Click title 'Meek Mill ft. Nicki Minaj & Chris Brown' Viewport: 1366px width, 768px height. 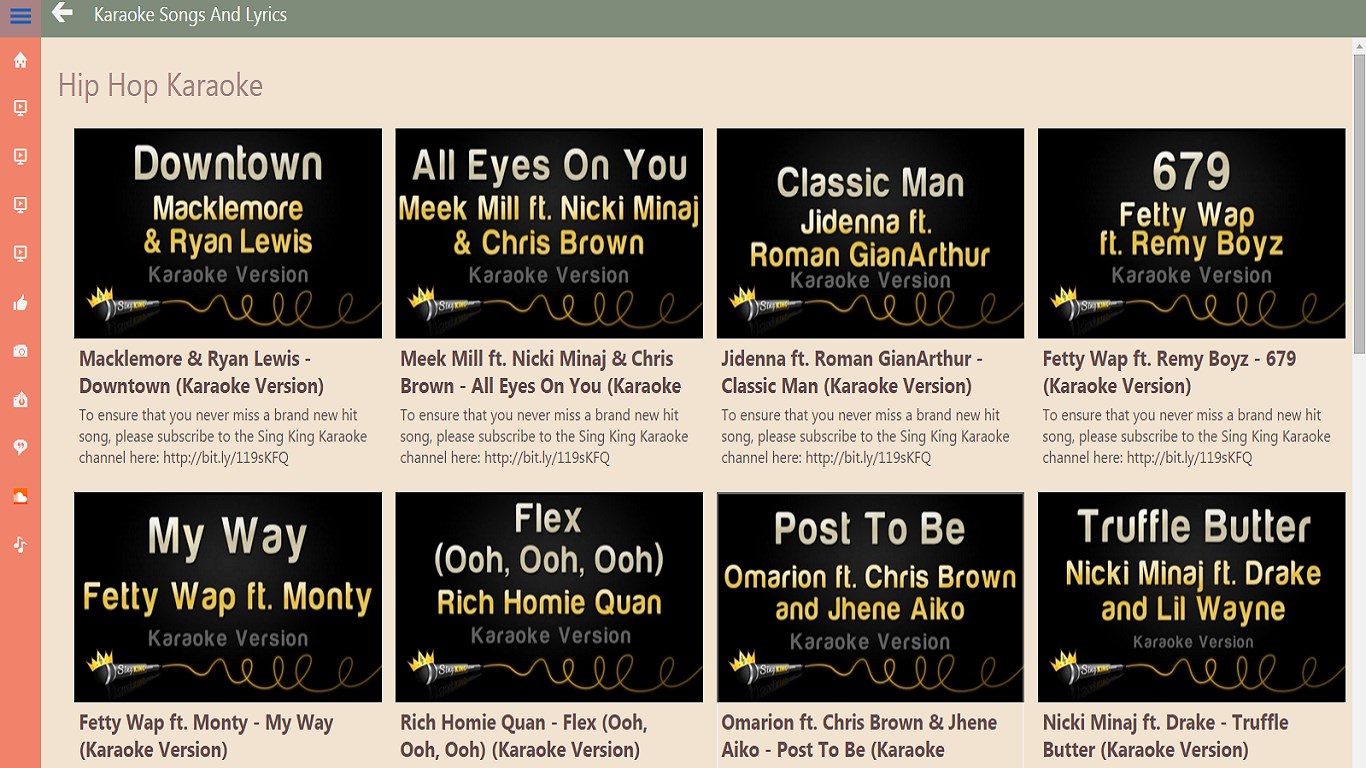pyautogui.click(x=541, y=372)
